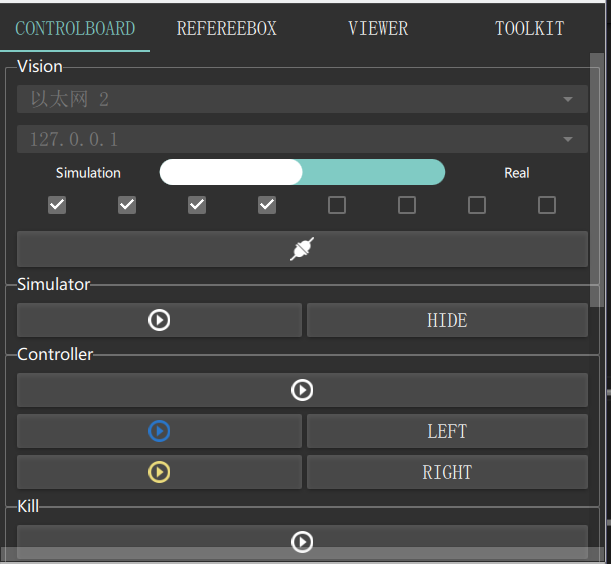Viewport: 611px width, 564px height.
Task: Toggle the Simulation/Real mode switch
Action: (x=302, y=172)
